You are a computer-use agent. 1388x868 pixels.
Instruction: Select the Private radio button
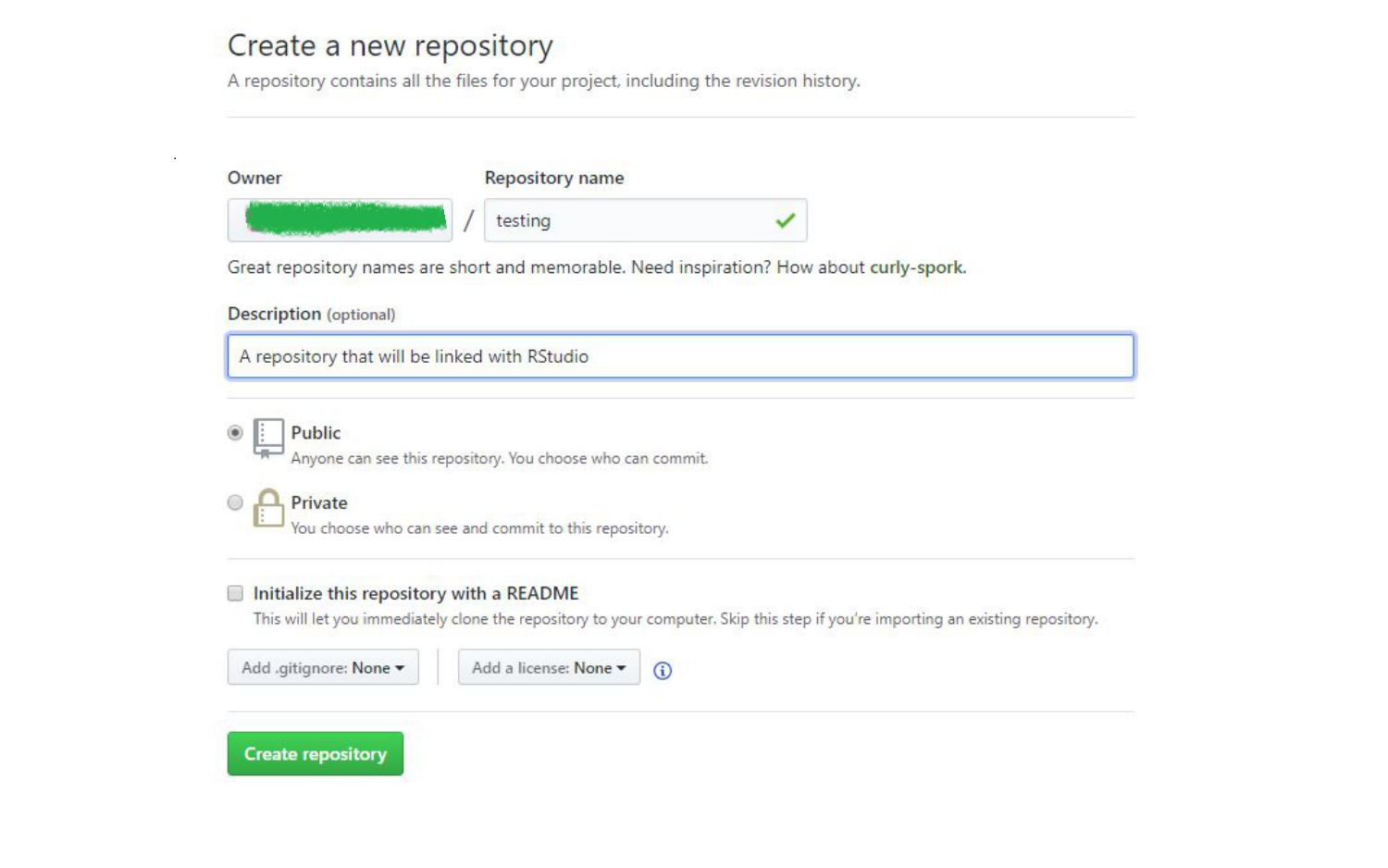235,502
